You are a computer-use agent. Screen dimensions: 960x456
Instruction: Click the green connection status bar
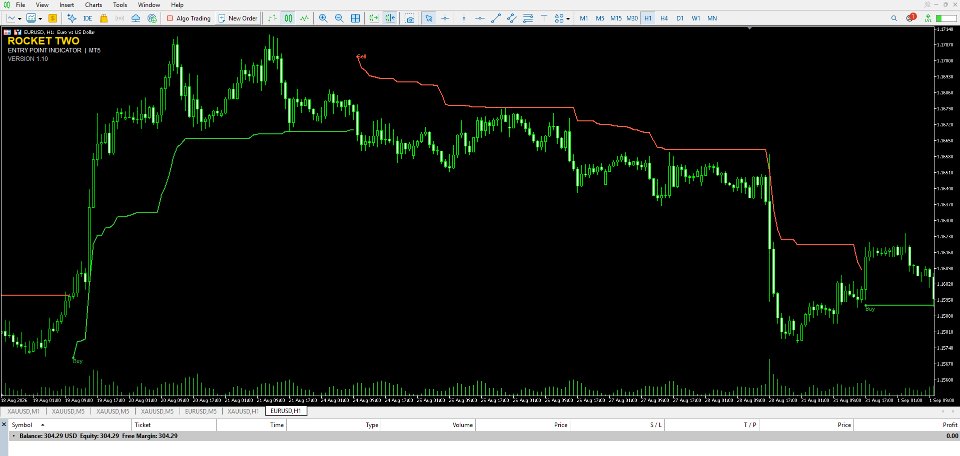[x=945, y=18]
